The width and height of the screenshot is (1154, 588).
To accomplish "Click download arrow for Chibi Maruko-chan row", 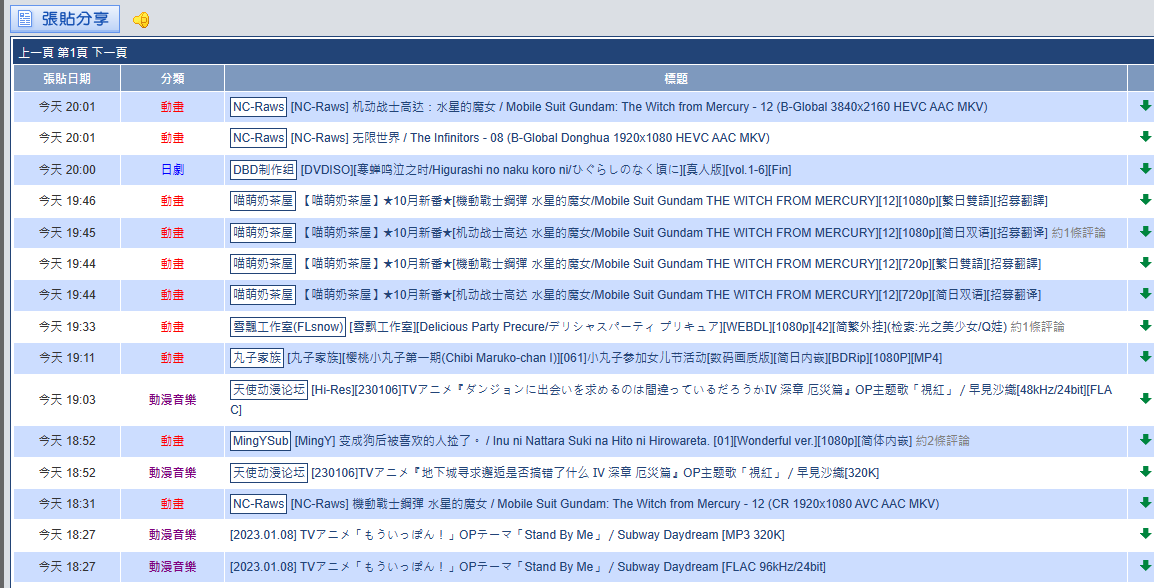I will [1145, 357].
